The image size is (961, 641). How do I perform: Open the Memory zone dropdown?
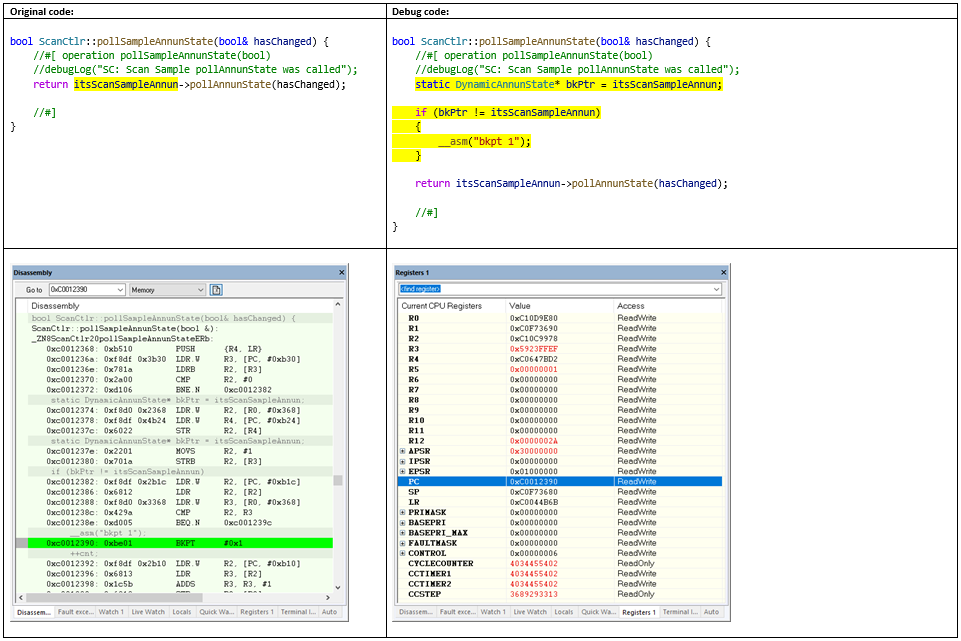pos(200,290)
